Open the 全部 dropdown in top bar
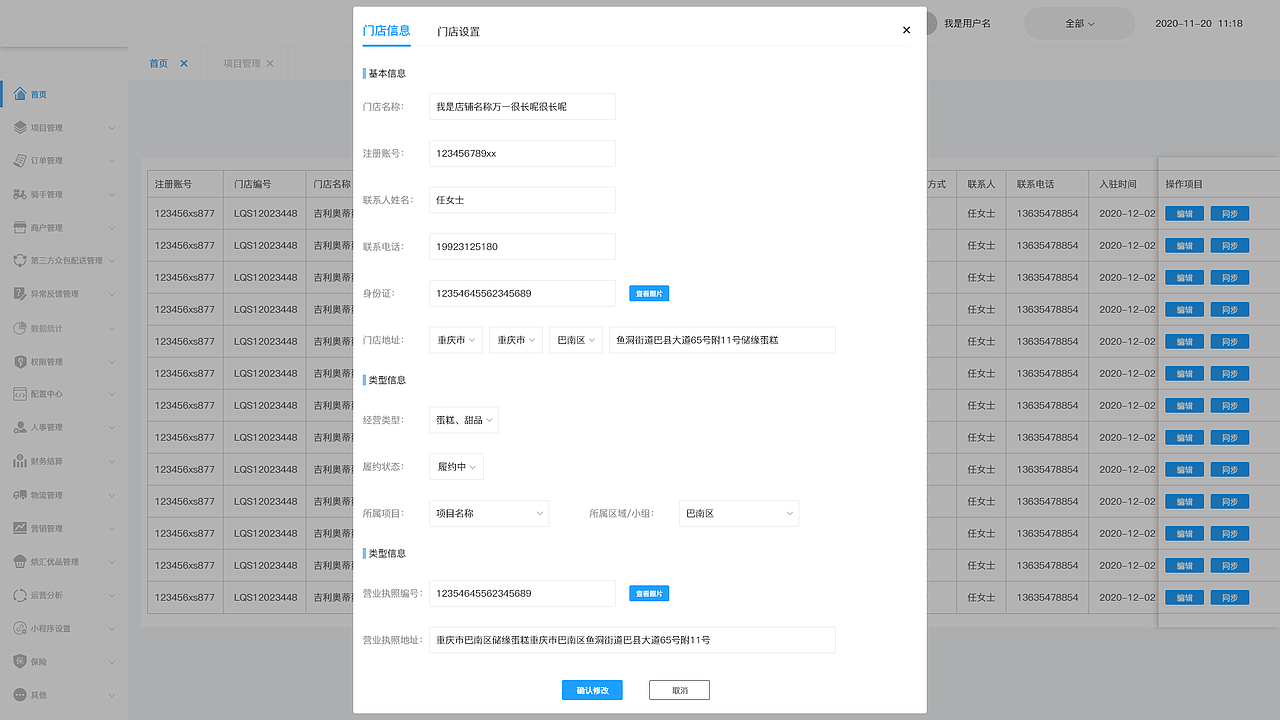Viewport: 1280px width, 720px height. coord(1080,23)
